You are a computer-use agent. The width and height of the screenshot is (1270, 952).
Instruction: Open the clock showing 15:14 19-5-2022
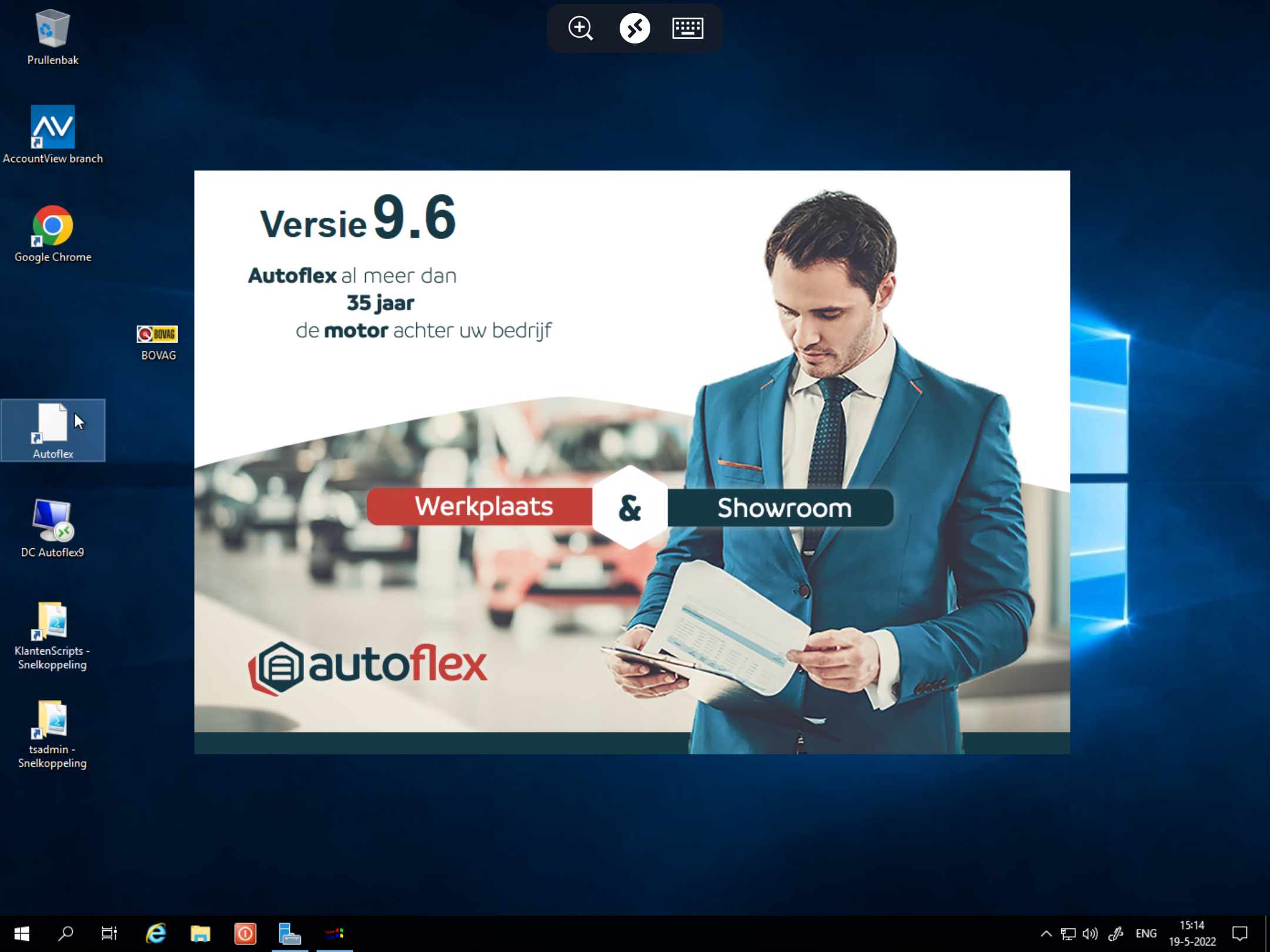1192,933
